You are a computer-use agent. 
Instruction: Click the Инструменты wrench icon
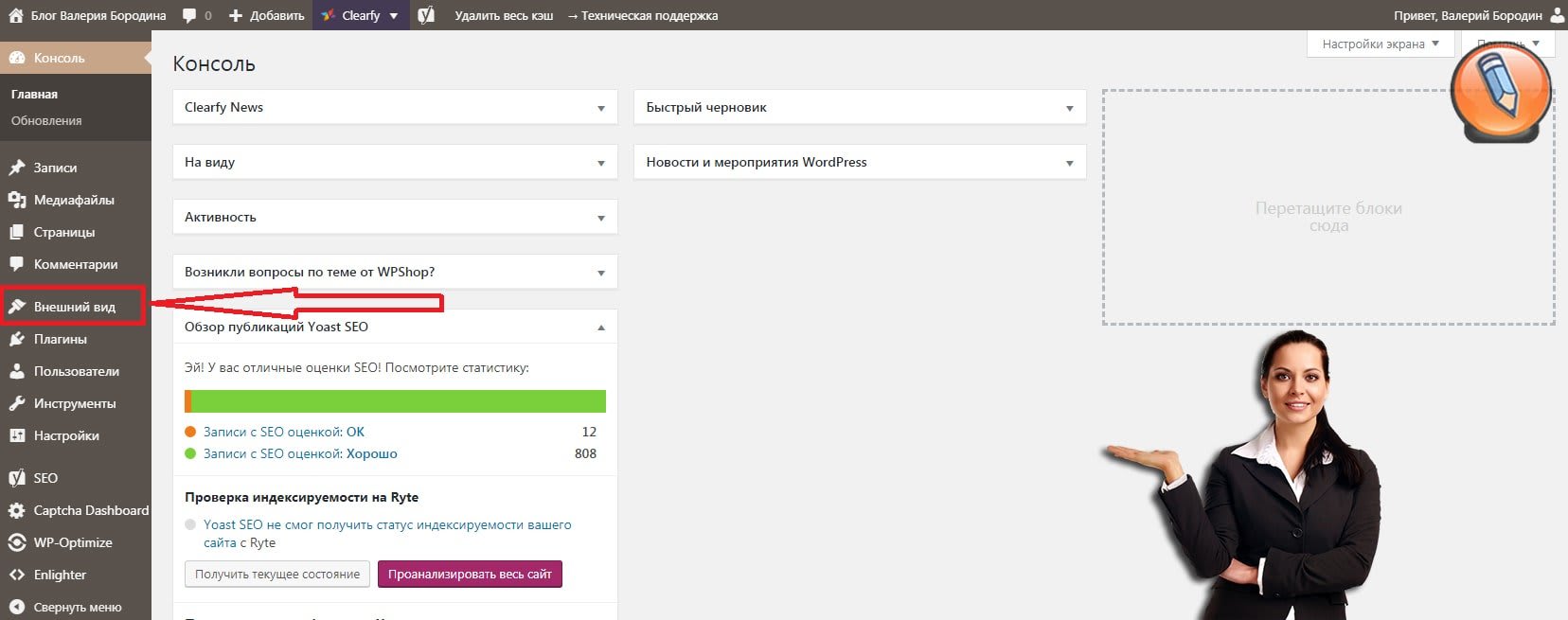coord(17,403)
